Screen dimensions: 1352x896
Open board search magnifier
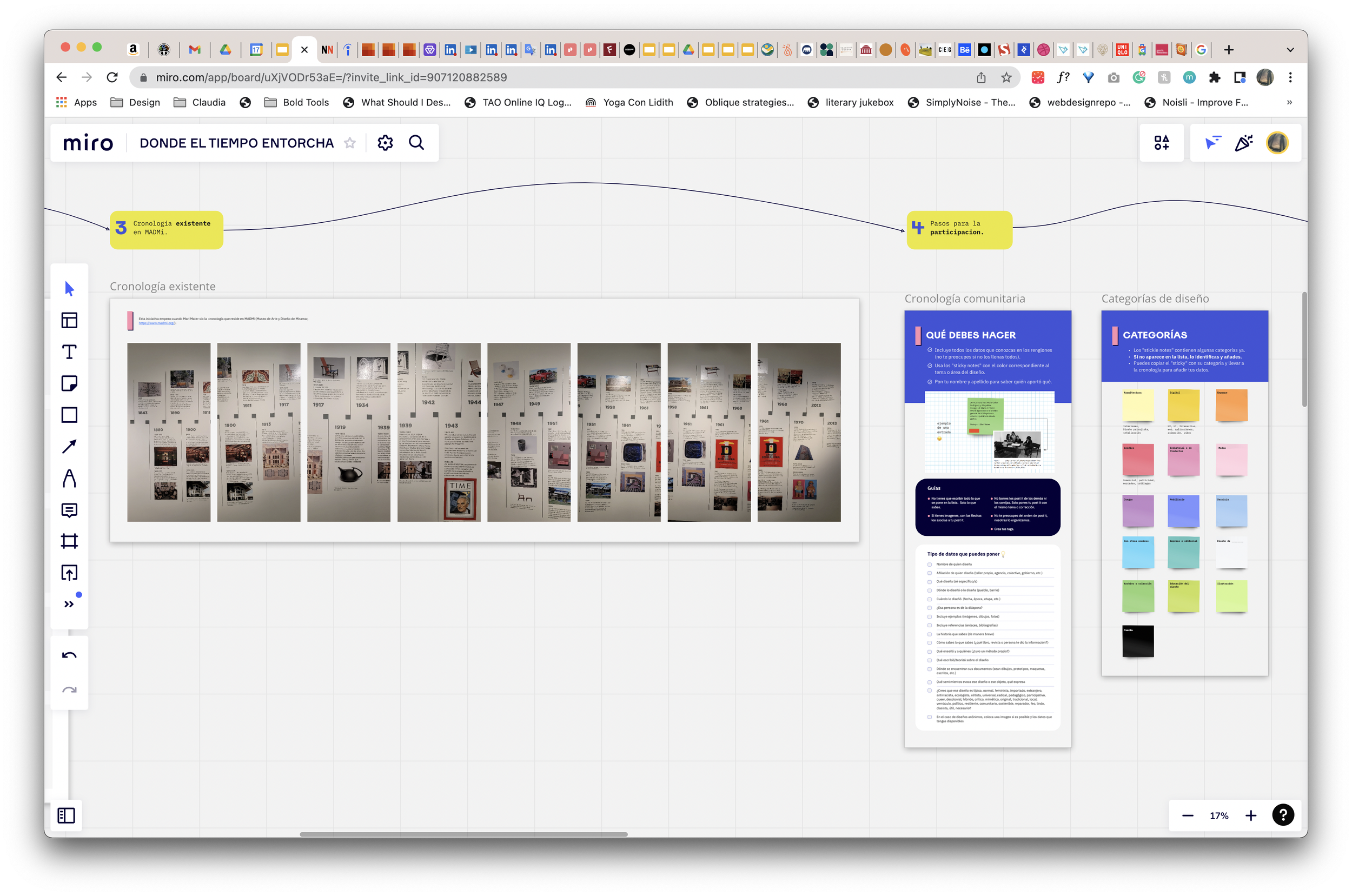pos(416,142)
